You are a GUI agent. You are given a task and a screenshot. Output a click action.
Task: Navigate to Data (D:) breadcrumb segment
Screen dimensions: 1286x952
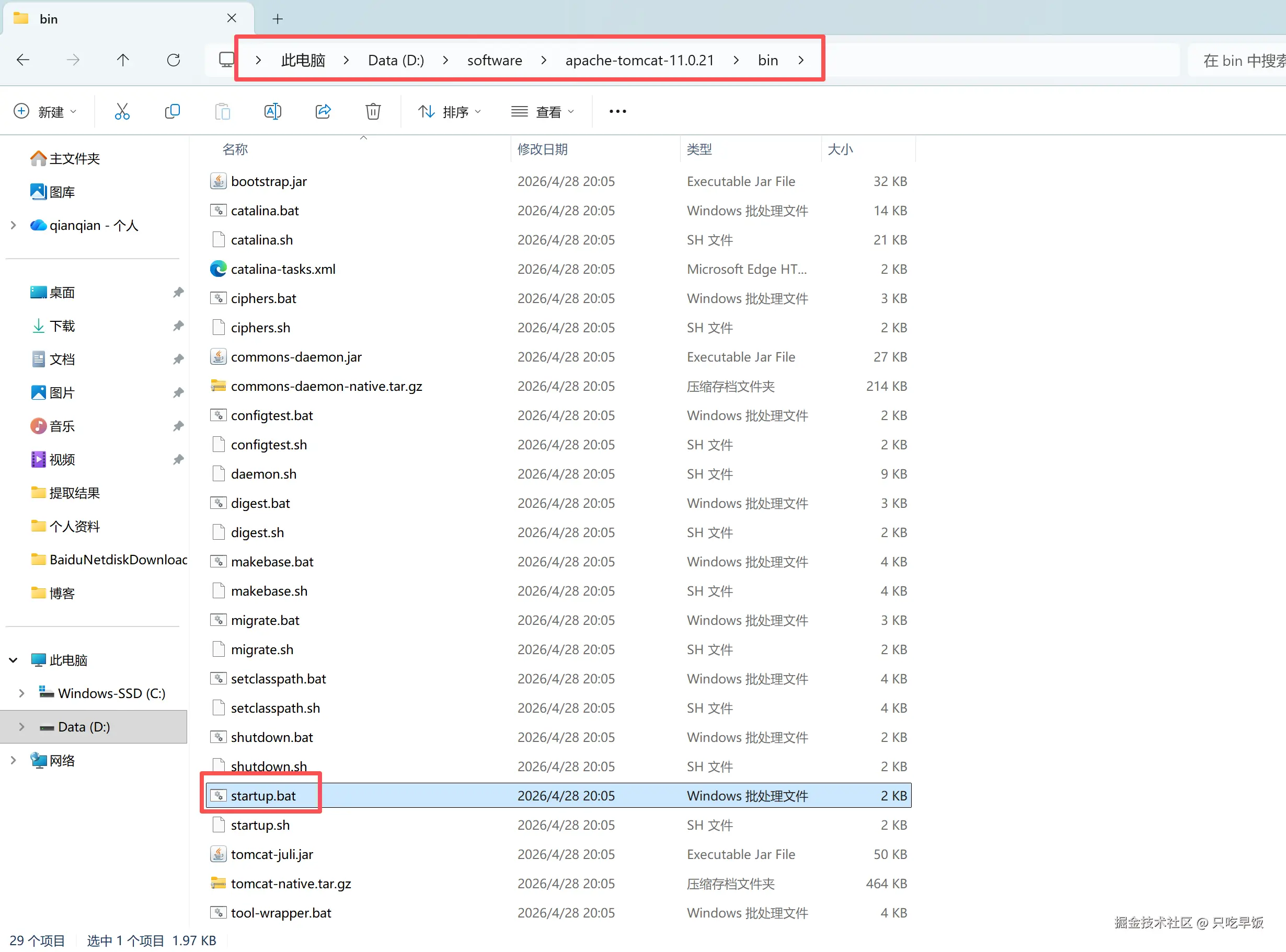coord(396,60)
